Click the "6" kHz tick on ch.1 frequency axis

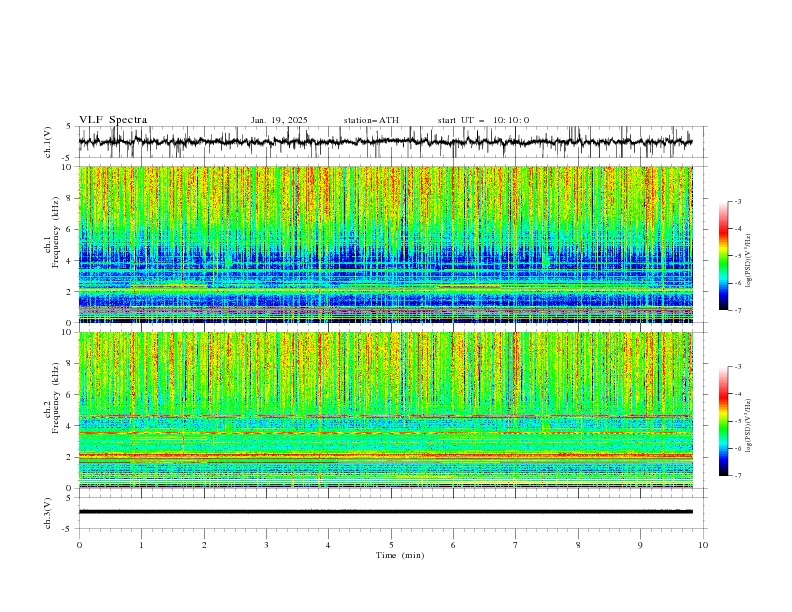pos(71,230)
